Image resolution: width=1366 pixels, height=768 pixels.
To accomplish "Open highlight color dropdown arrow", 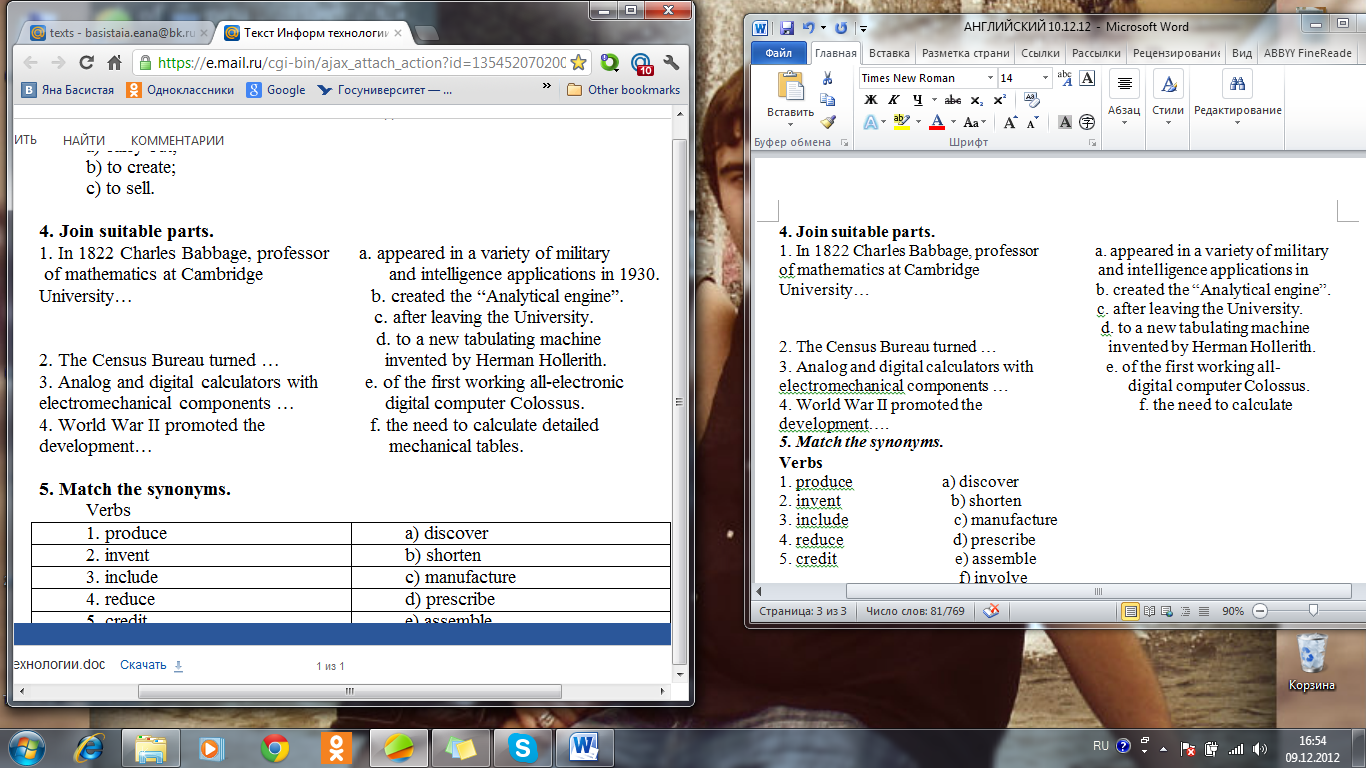I will click(x=919, y=122).
